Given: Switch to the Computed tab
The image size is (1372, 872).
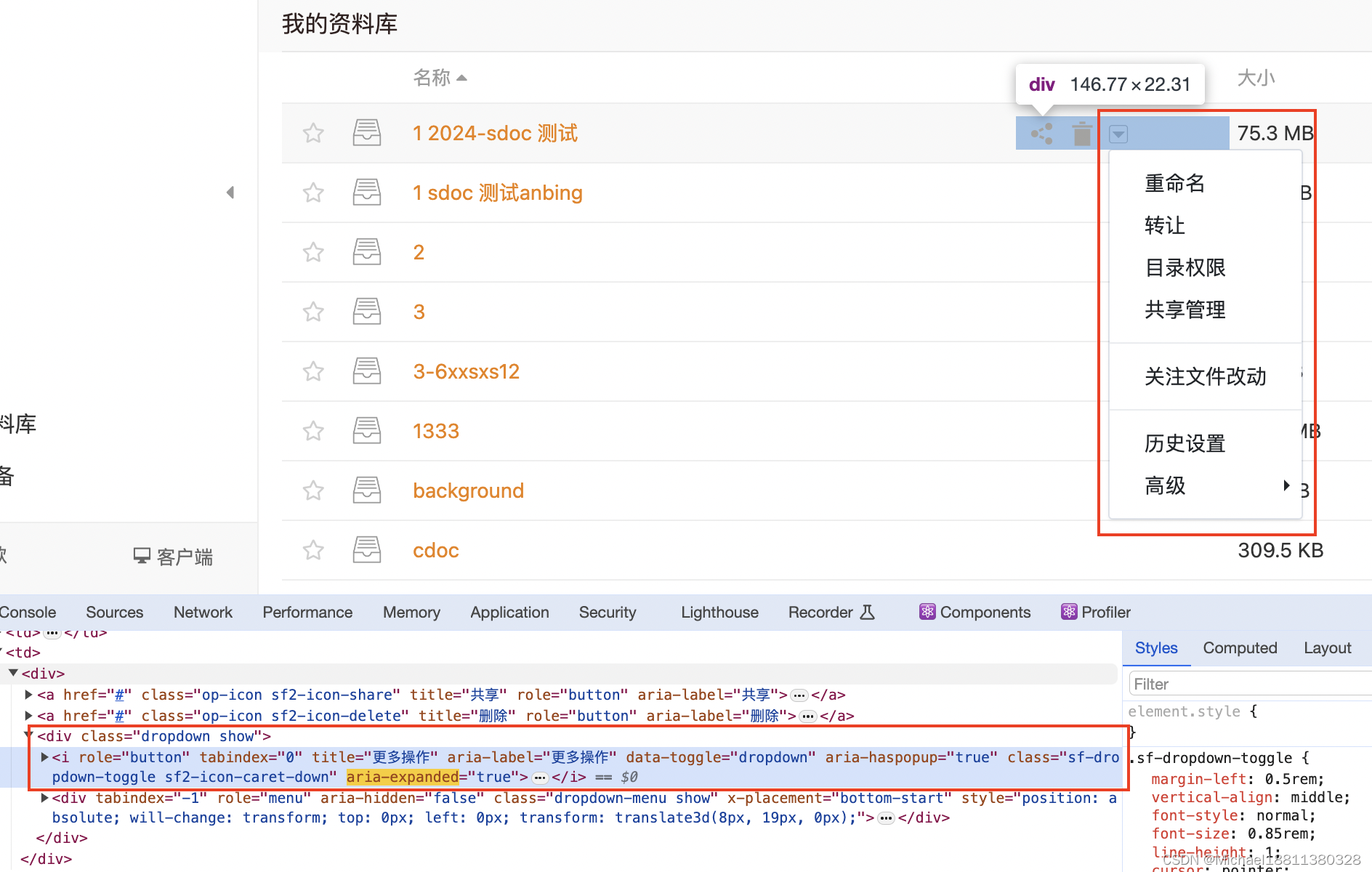Looking at the screenshot, I should click(x=1240, y=647).
